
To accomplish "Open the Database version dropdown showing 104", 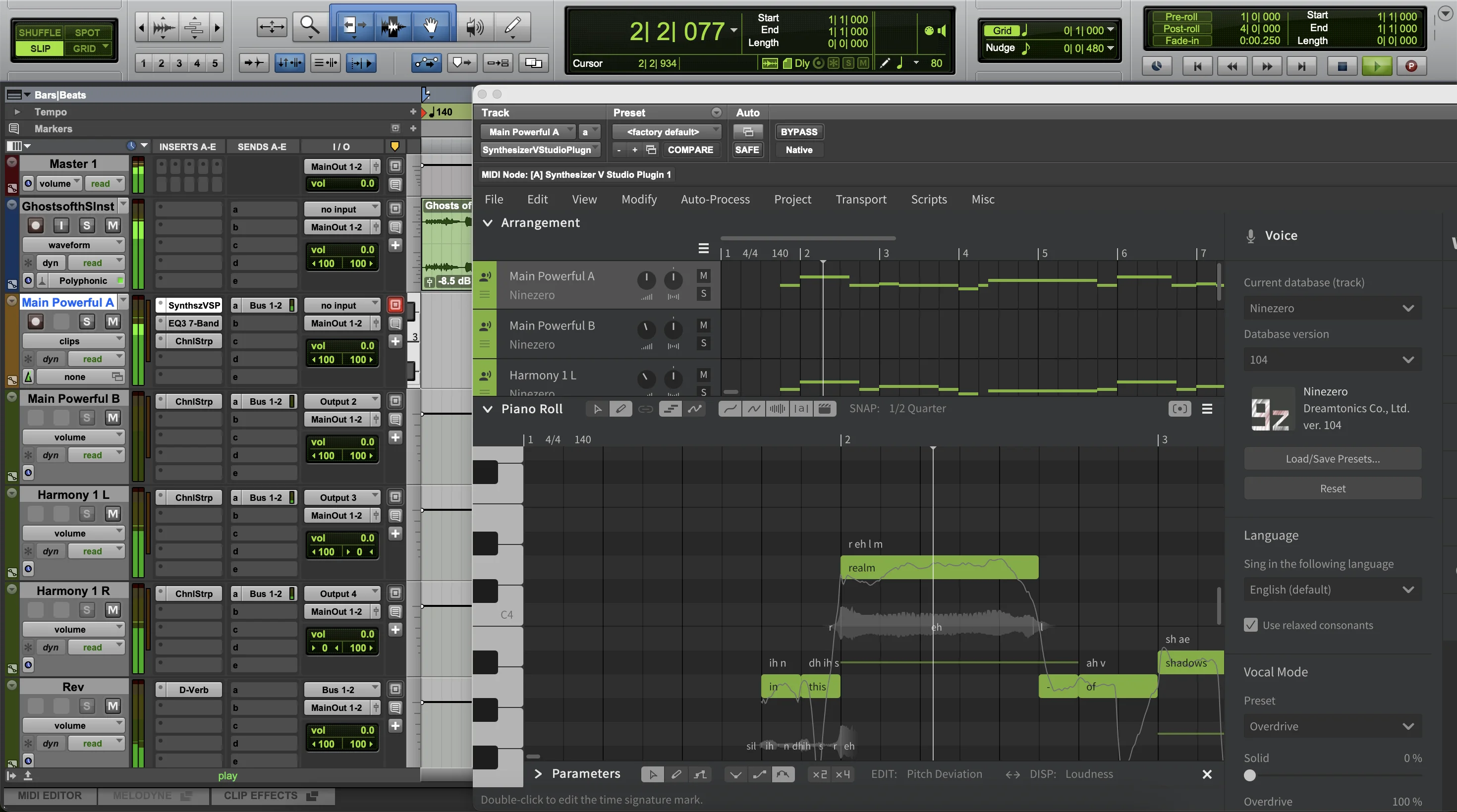I will (1332, 359).
